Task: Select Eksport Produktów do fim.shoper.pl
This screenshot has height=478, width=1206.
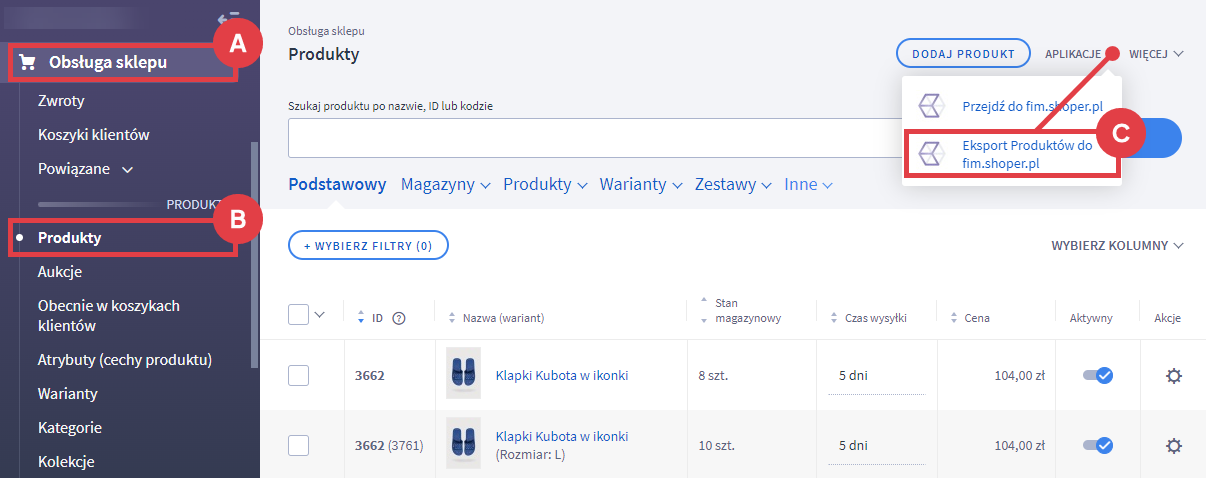Action: pyautogui.click(x=1027, y=154)
